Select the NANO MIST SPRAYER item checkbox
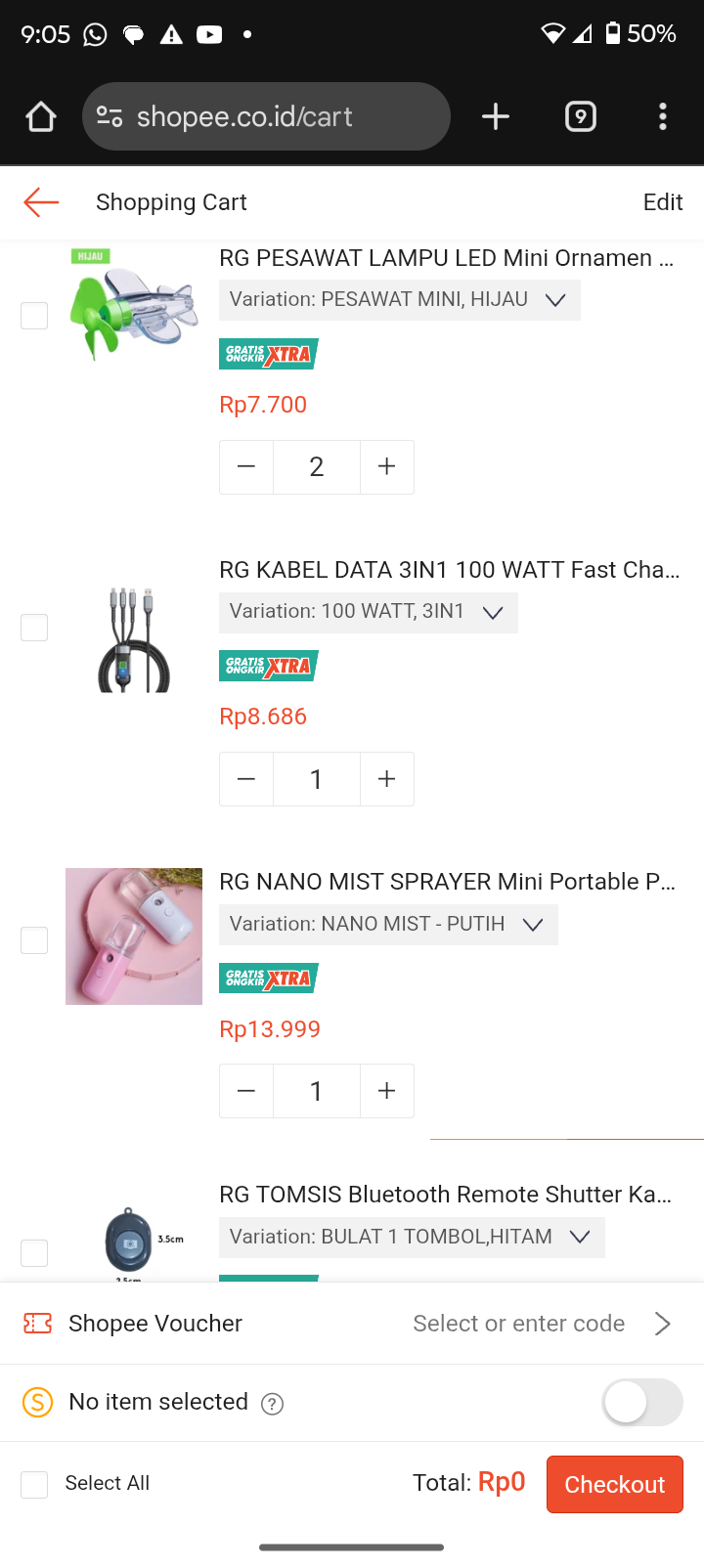 (x=34, y=940)
